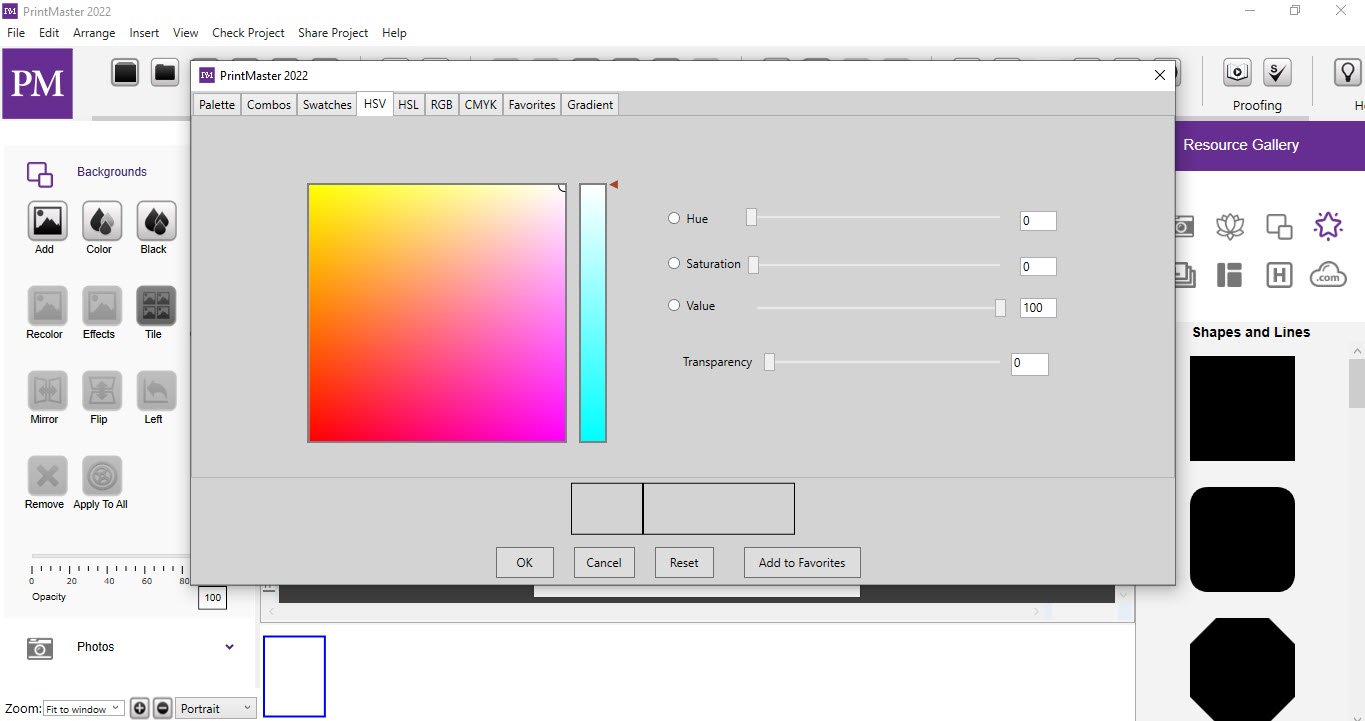Click the Add background icon
This screenshot has width=1365, height=721.
(47, 221)
